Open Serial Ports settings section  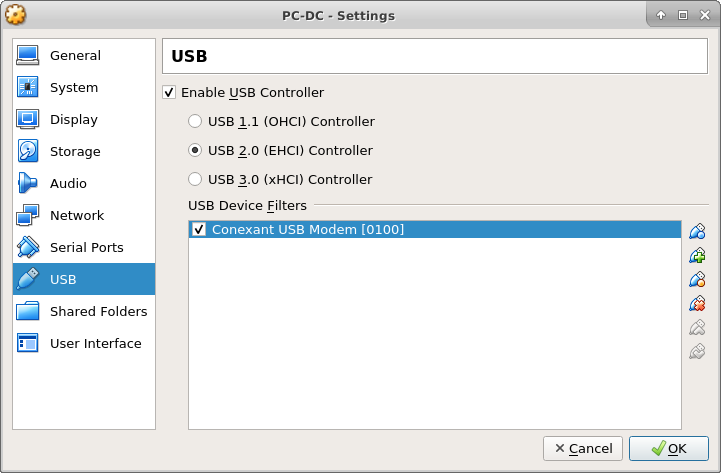(x=84, y=247)
